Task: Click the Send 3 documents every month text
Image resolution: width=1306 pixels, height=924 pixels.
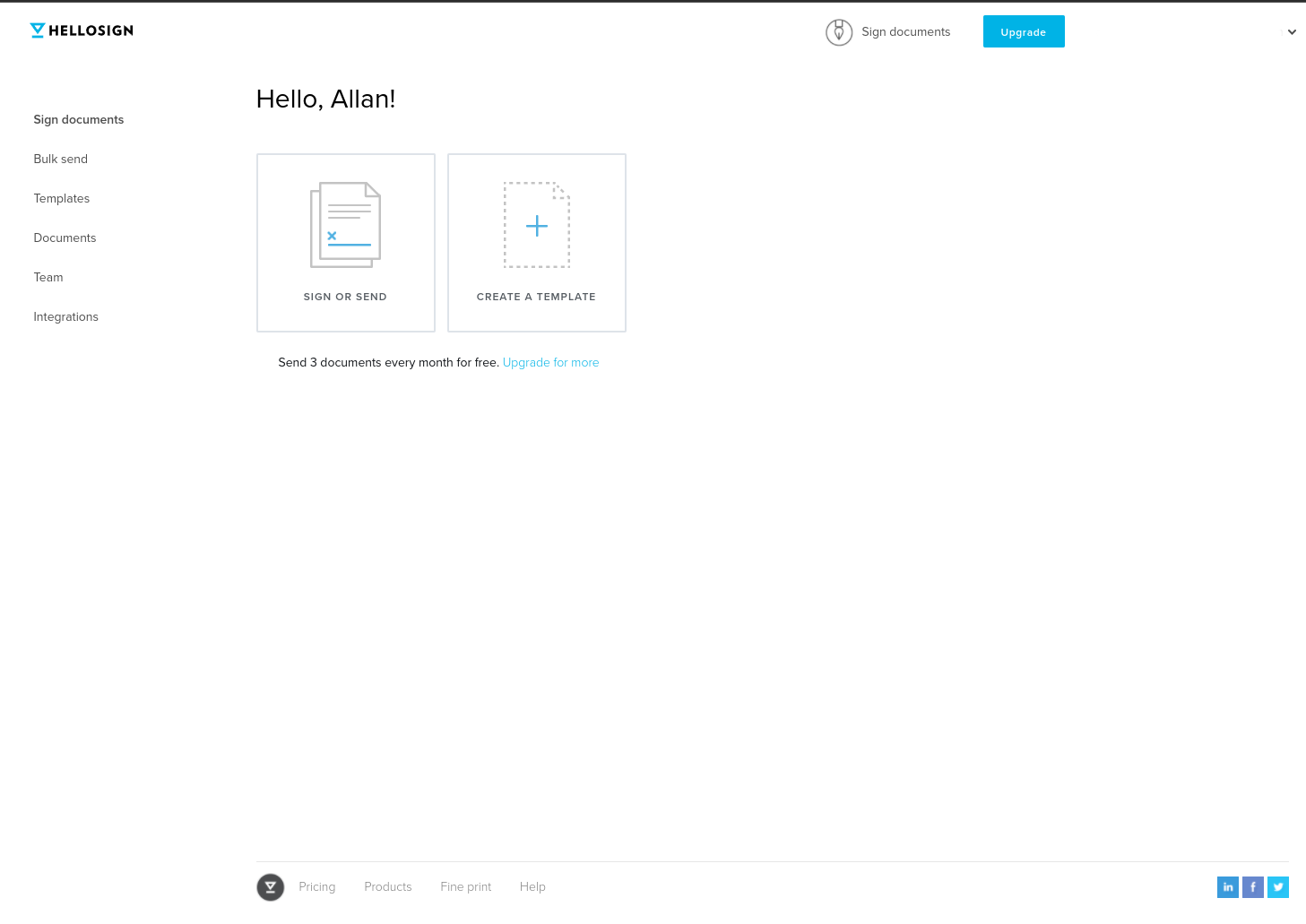Action: 388,362
